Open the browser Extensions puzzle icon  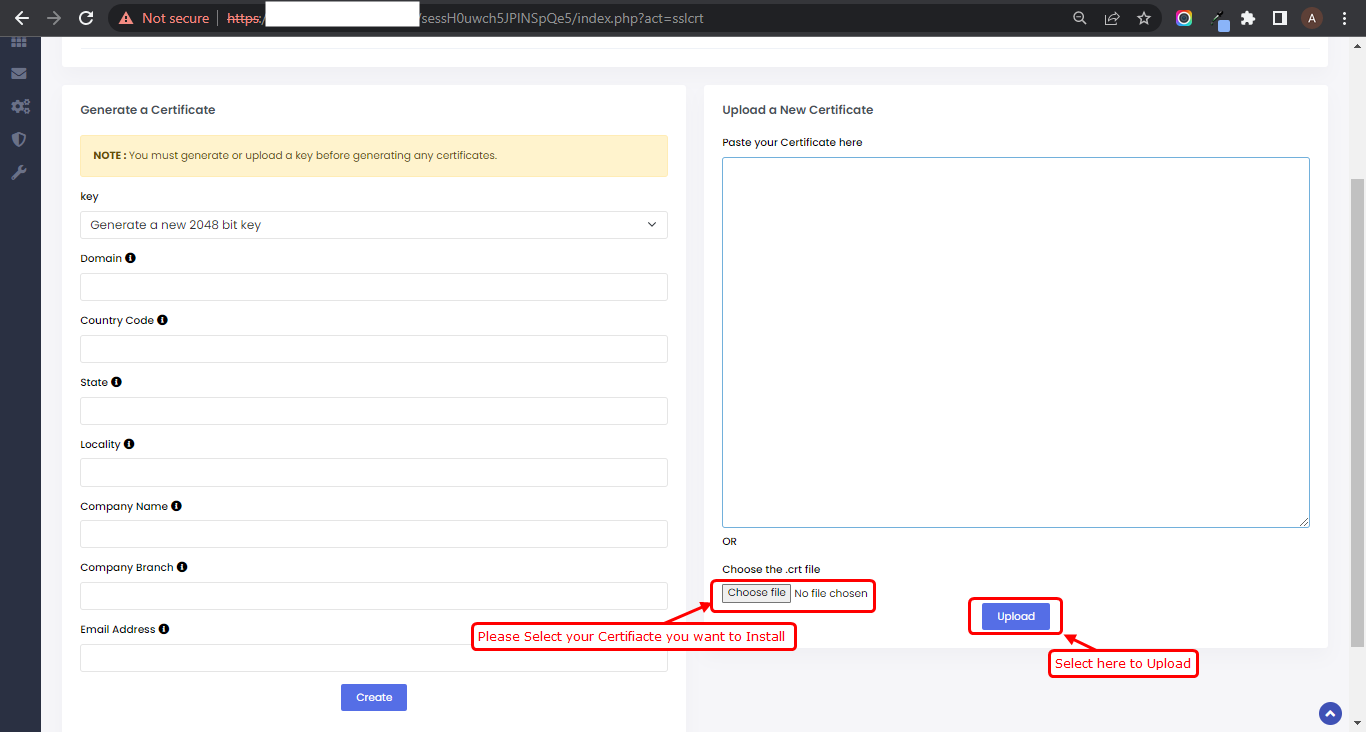point(1248,18)
